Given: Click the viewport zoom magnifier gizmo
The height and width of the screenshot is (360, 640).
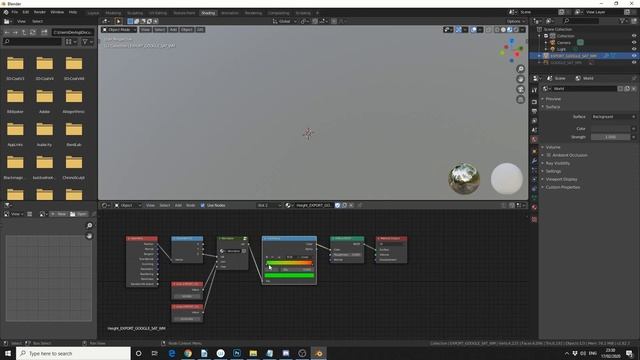Looking at the screenshot, I should click(520, 69).
